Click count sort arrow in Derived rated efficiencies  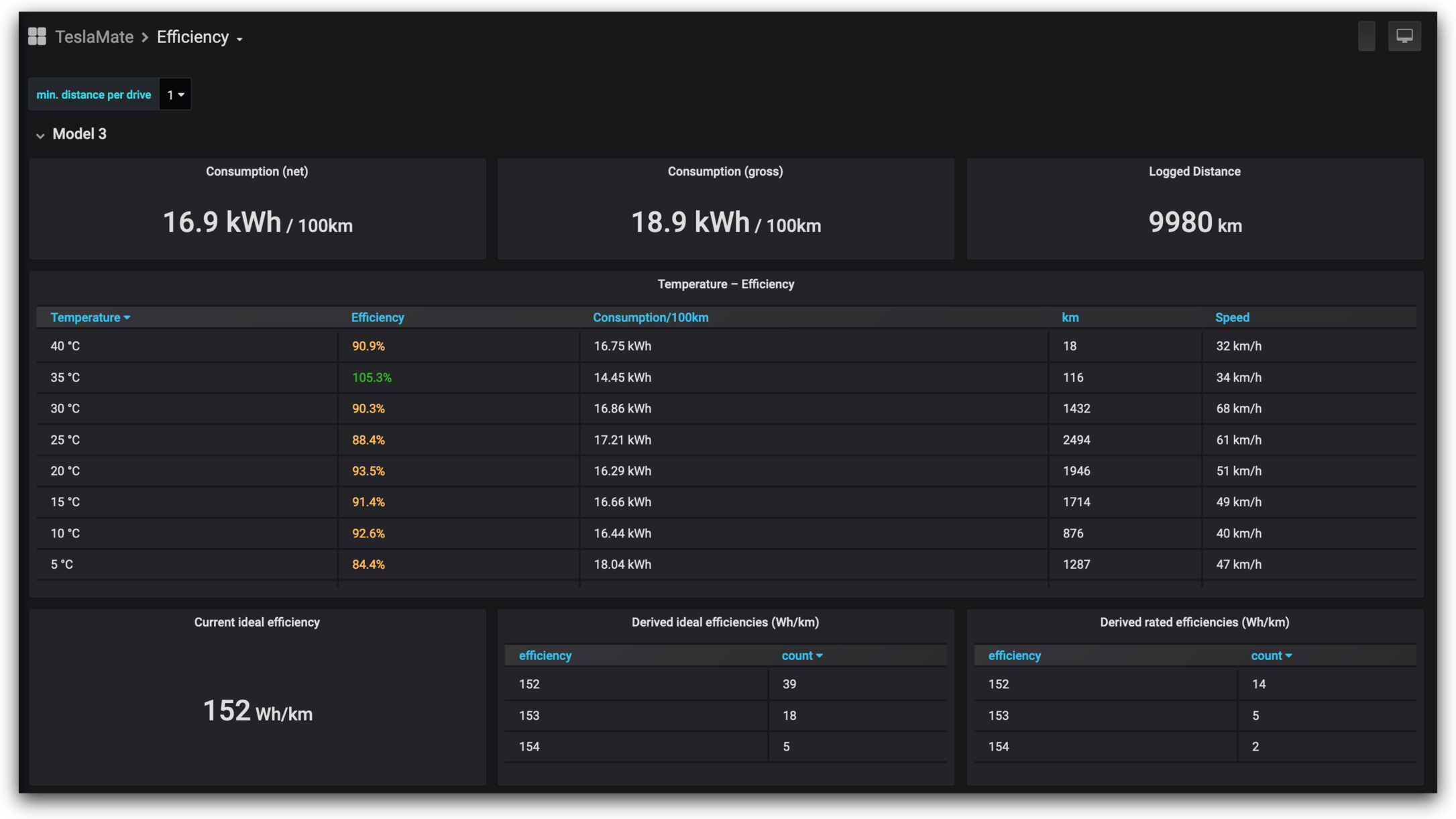1288,656
